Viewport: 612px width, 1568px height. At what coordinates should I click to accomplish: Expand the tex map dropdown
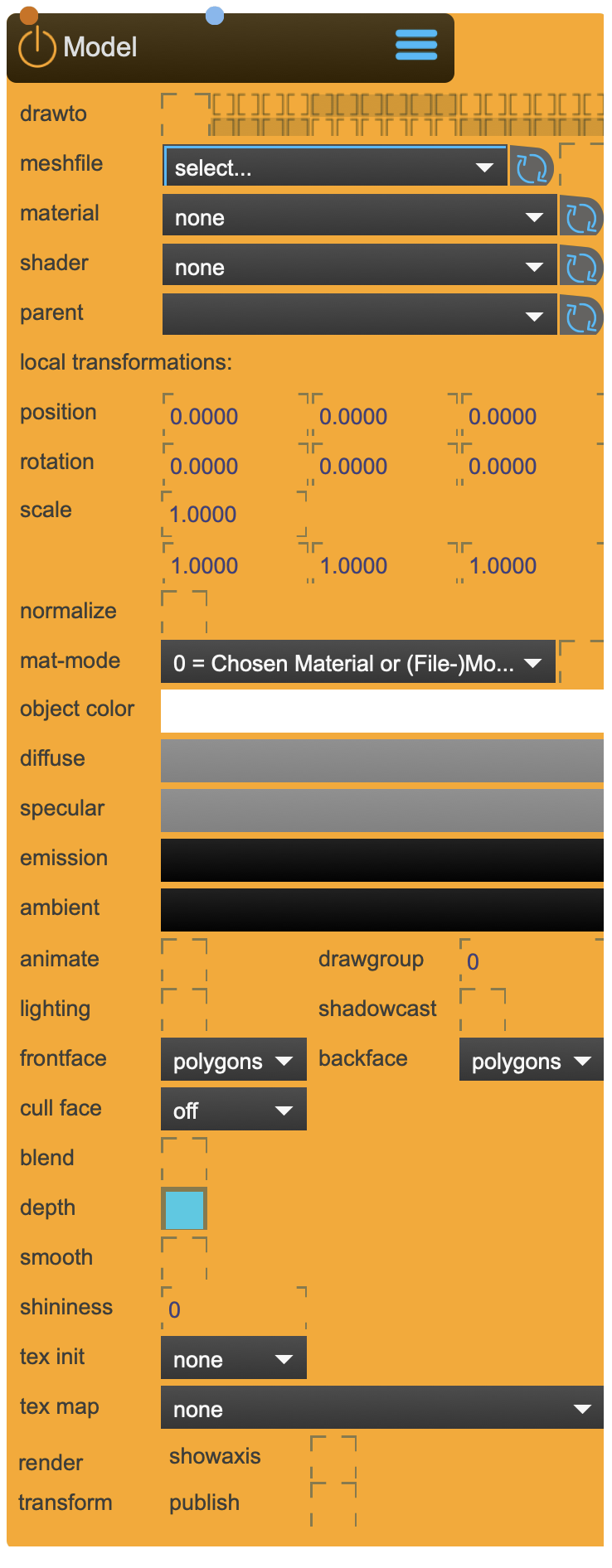[x=381, y=1409]
